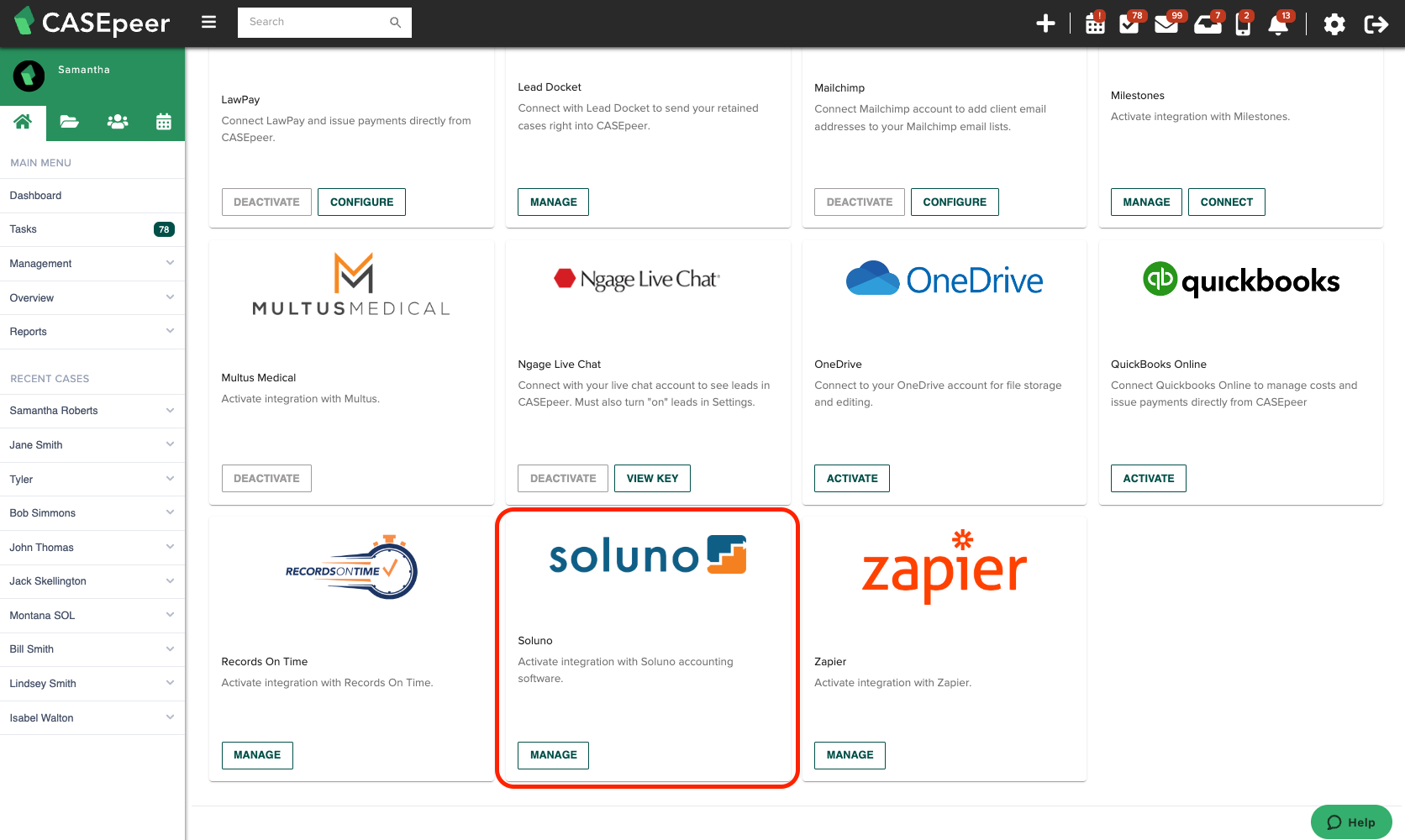Screen dimensions: 1405x840
Task: Expand Jack Skellington recent case
Action: click(x=92, y=581)
